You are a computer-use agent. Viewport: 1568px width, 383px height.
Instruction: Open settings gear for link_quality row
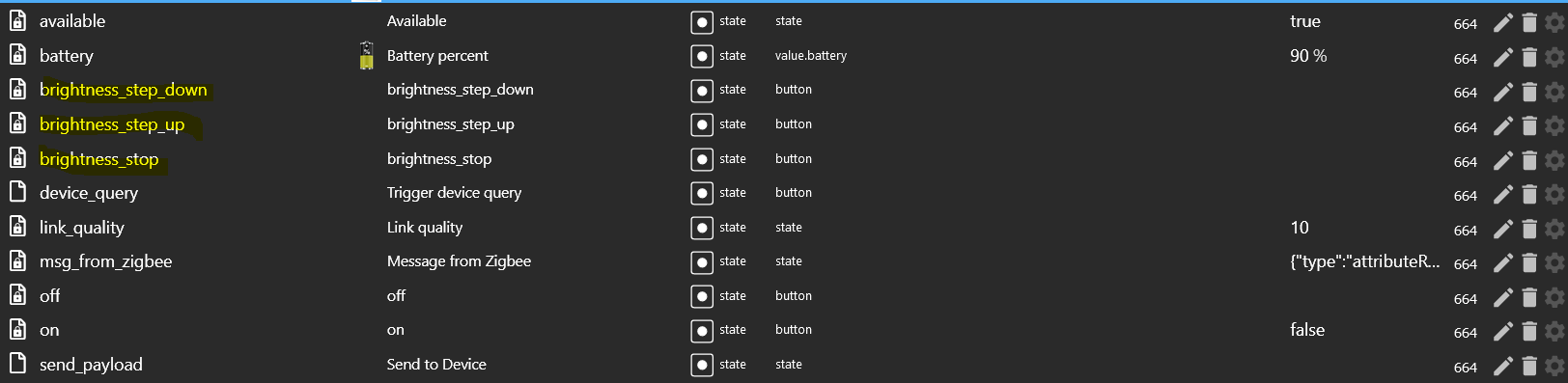1554,230
